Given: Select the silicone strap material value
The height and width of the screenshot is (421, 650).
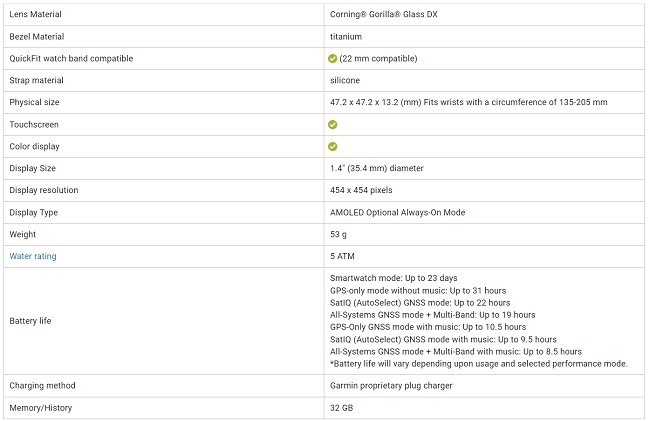Looking at the screenshot, I should 345,81.
